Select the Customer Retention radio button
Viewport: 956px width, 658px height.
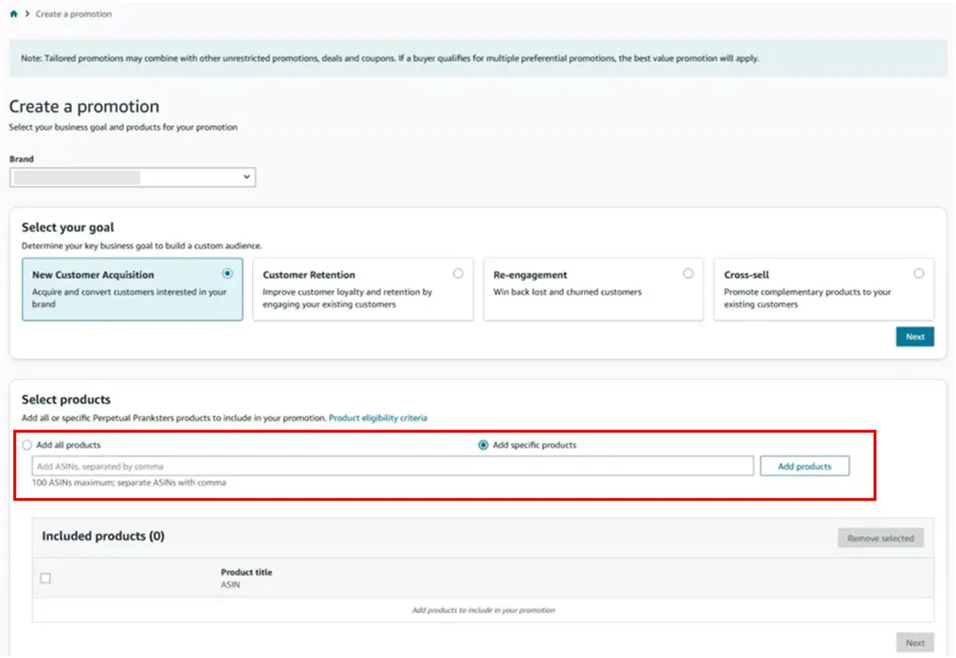click(x=458, y=273)
